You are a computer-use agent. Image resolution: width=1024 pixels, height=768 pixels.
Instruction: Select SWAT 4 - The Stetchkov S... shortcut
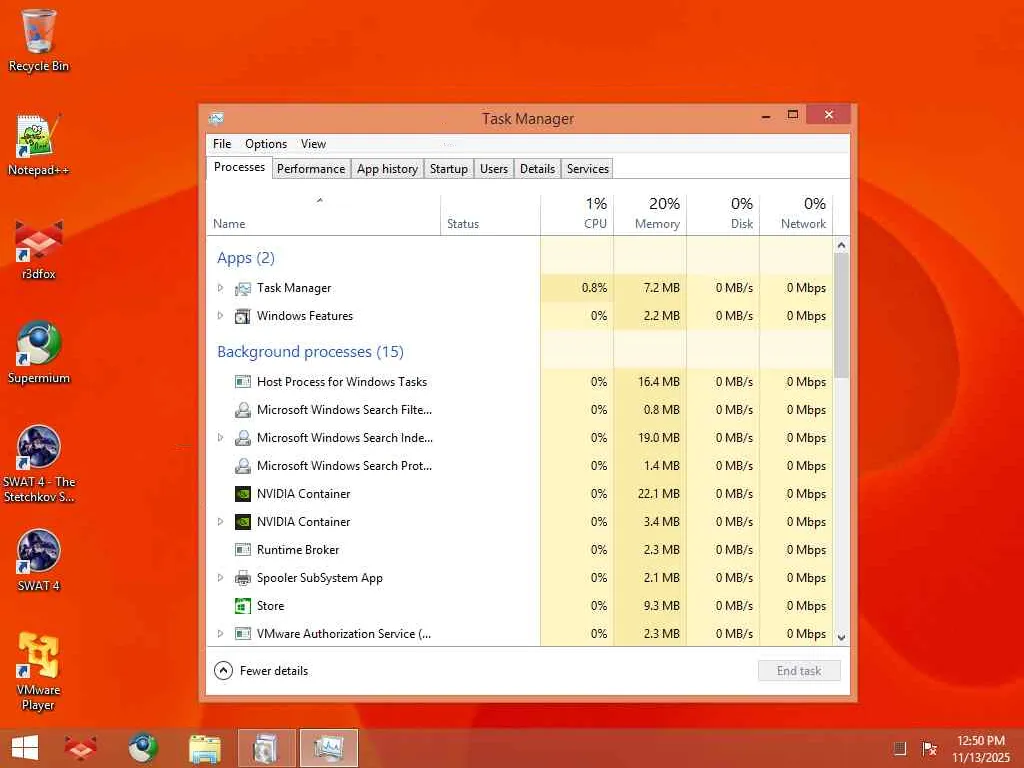point(39,464)
